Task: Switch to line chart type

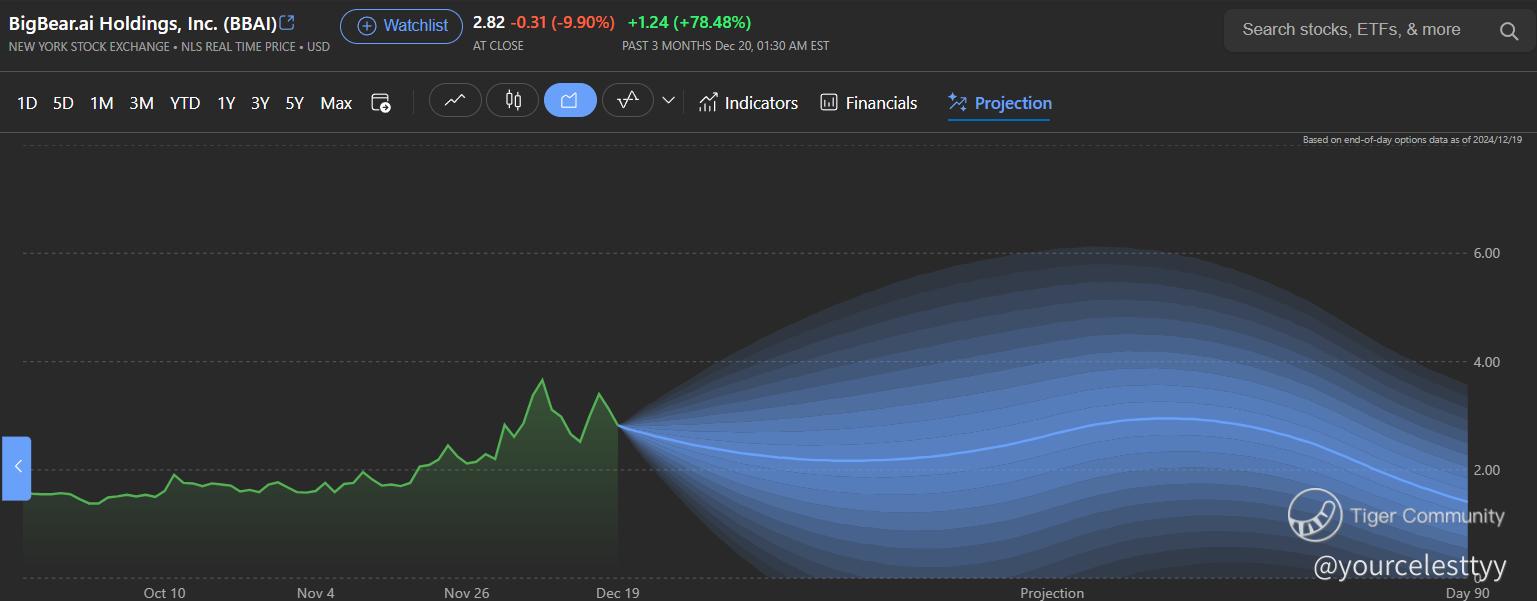Action: [x=455, y=100]
